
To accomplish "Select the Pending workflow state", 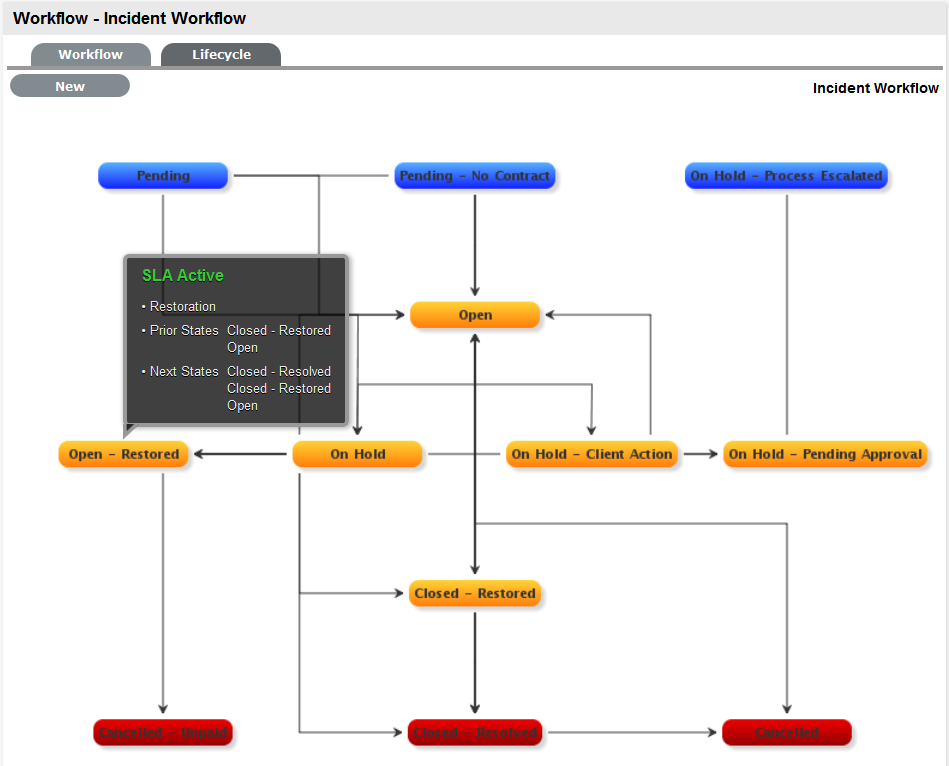I will coord(162,175).
